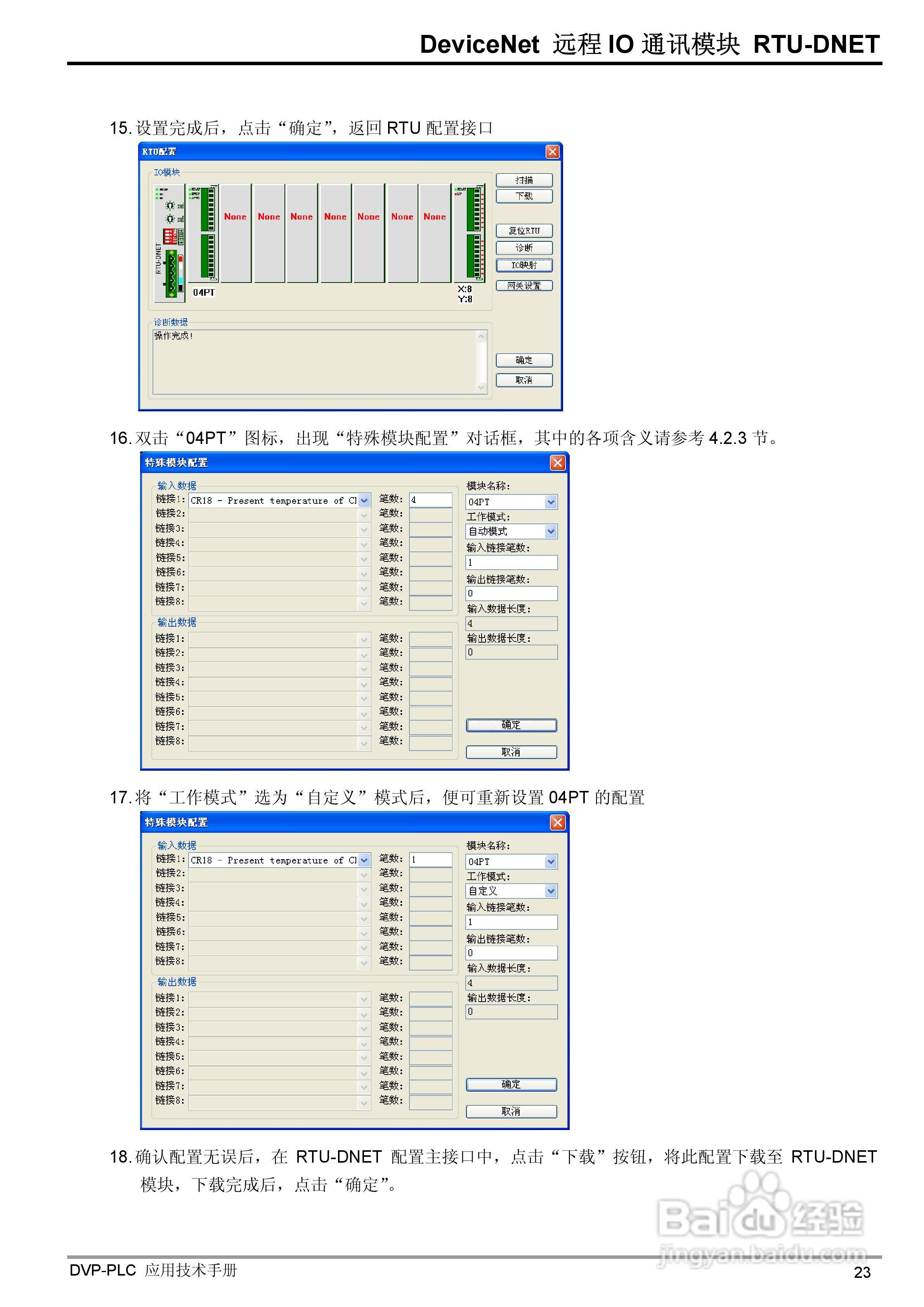Viewport: 924px width, 1307px height.
Task: Click 取消 in the bottom 特殊模块配置 dialog
Action: [x=511, y=1111]
